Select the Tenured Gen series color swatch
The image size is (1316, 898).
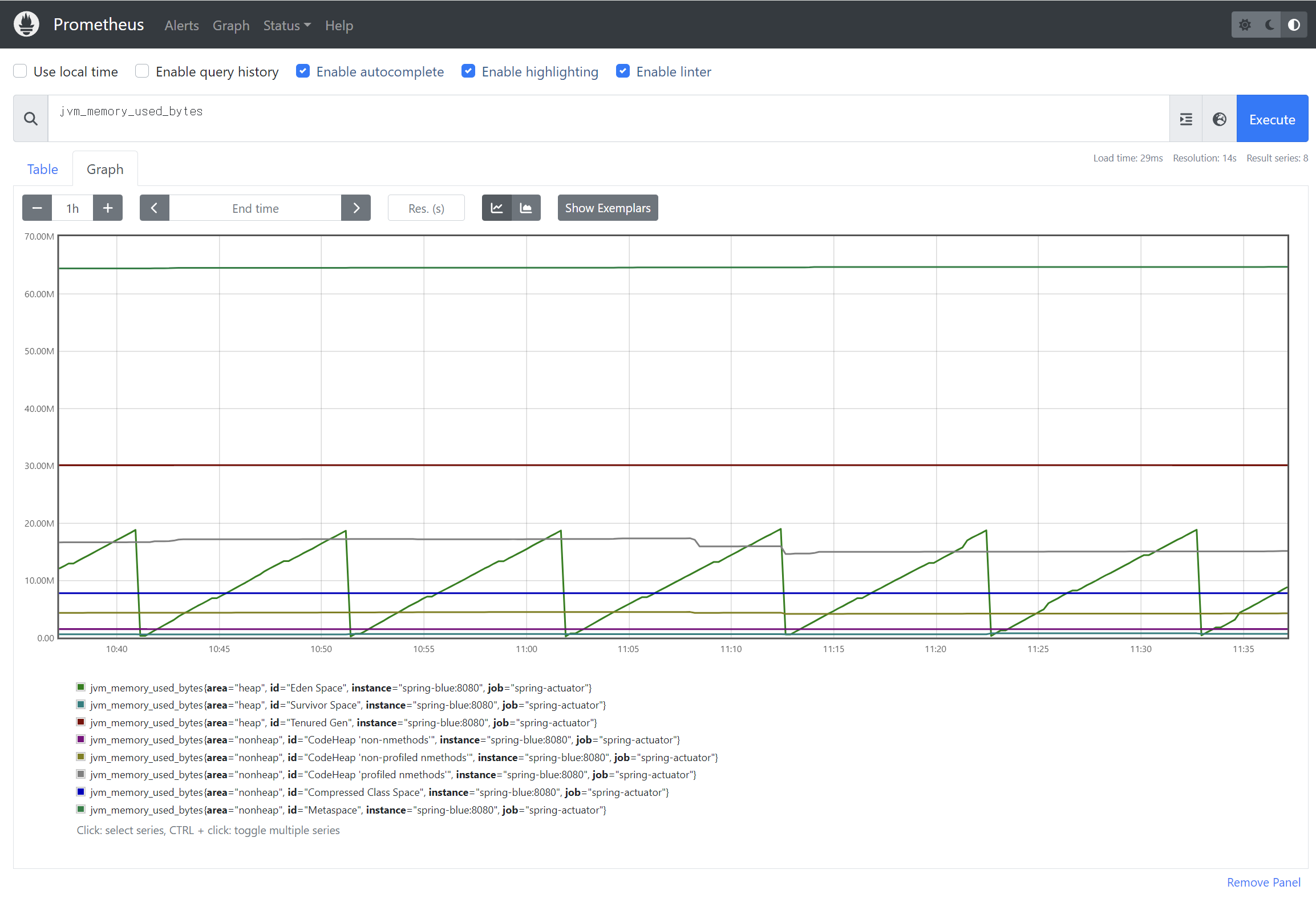[81, 722]
